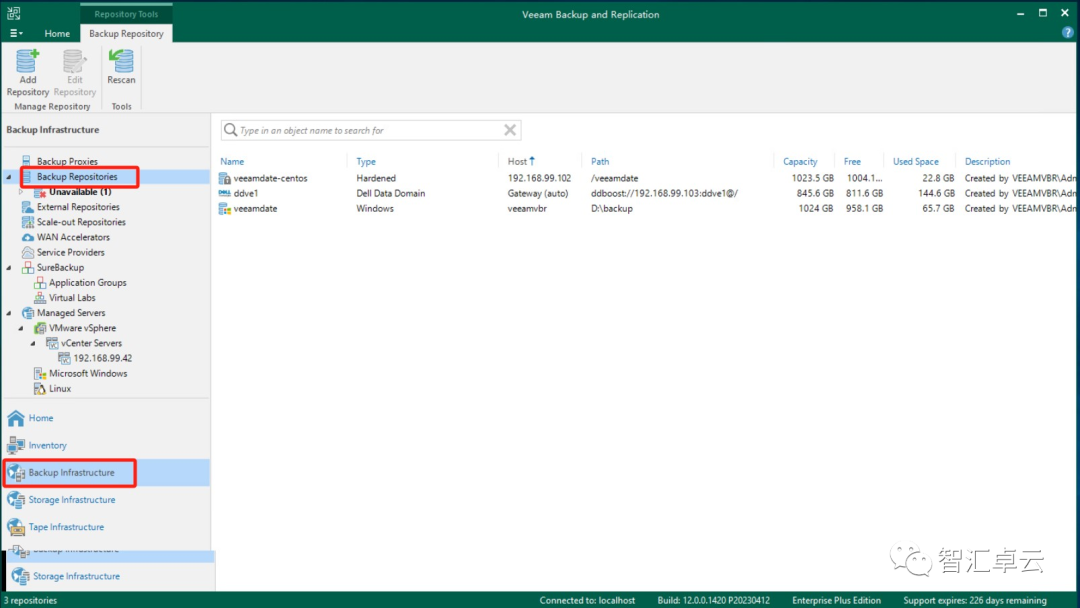Sort by the Type column header
This screenshot has height=608, width=1080.
tap(366, 161)
